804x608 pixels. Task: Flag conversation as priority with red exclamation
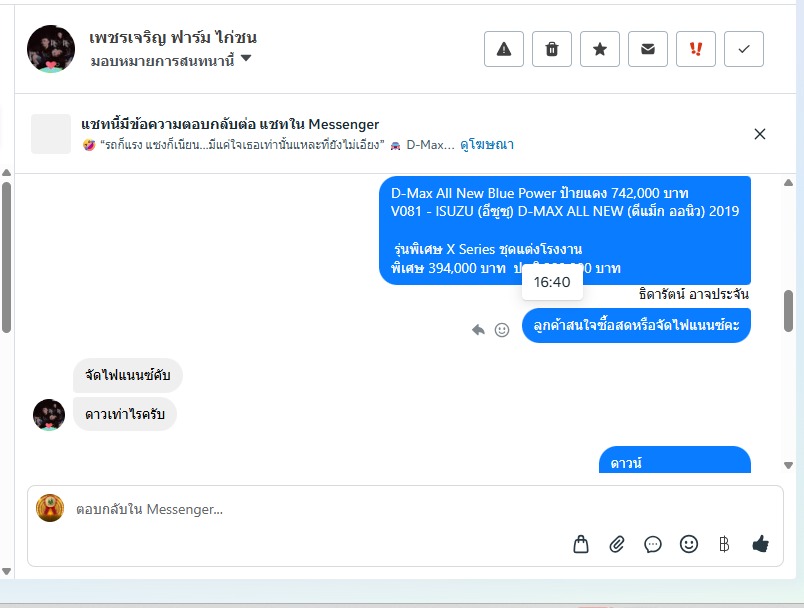695,49
